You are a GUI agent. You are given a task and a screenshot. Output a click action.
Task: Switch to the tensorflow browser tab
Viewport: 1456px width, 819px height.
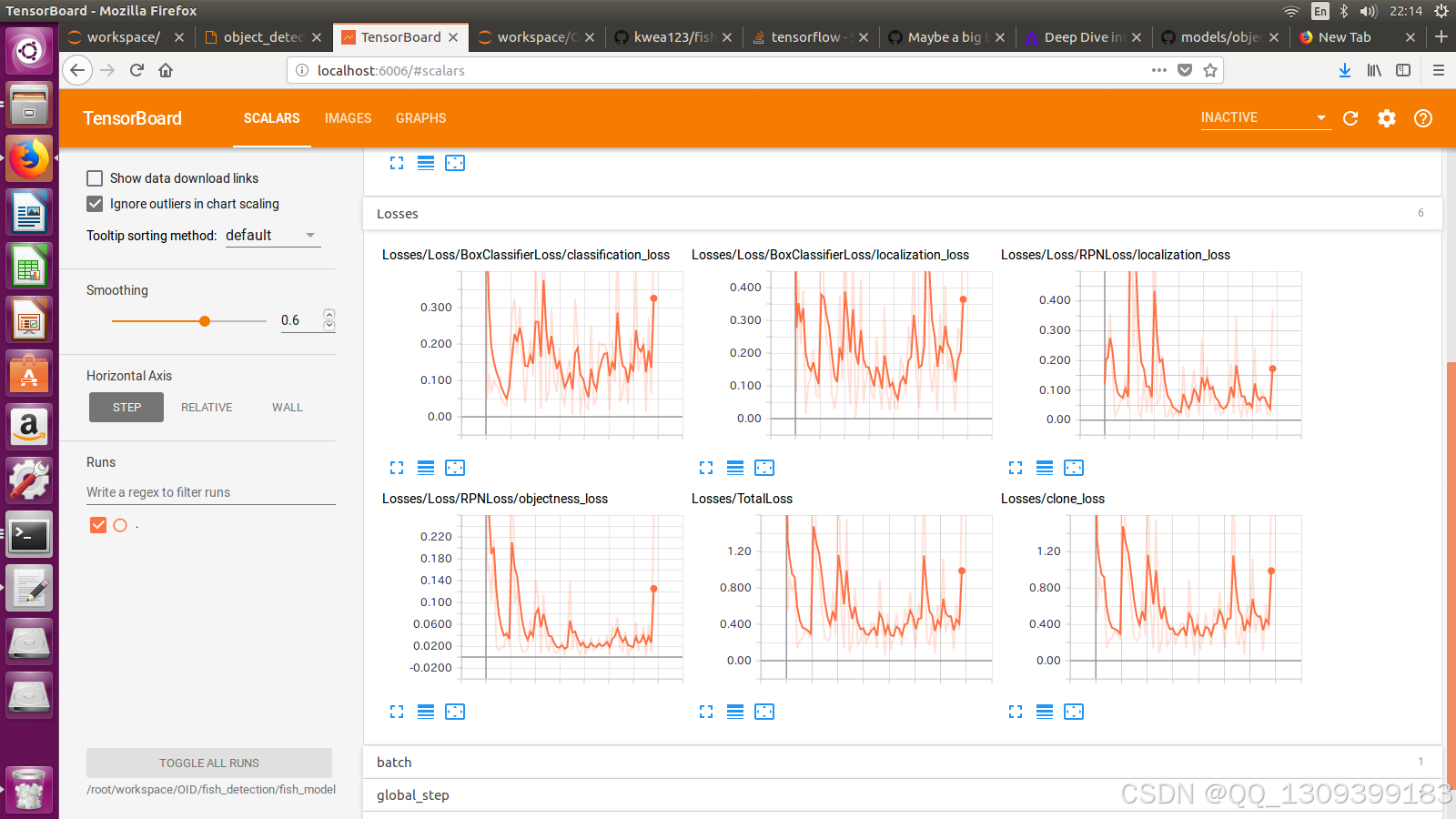point(810,37)
